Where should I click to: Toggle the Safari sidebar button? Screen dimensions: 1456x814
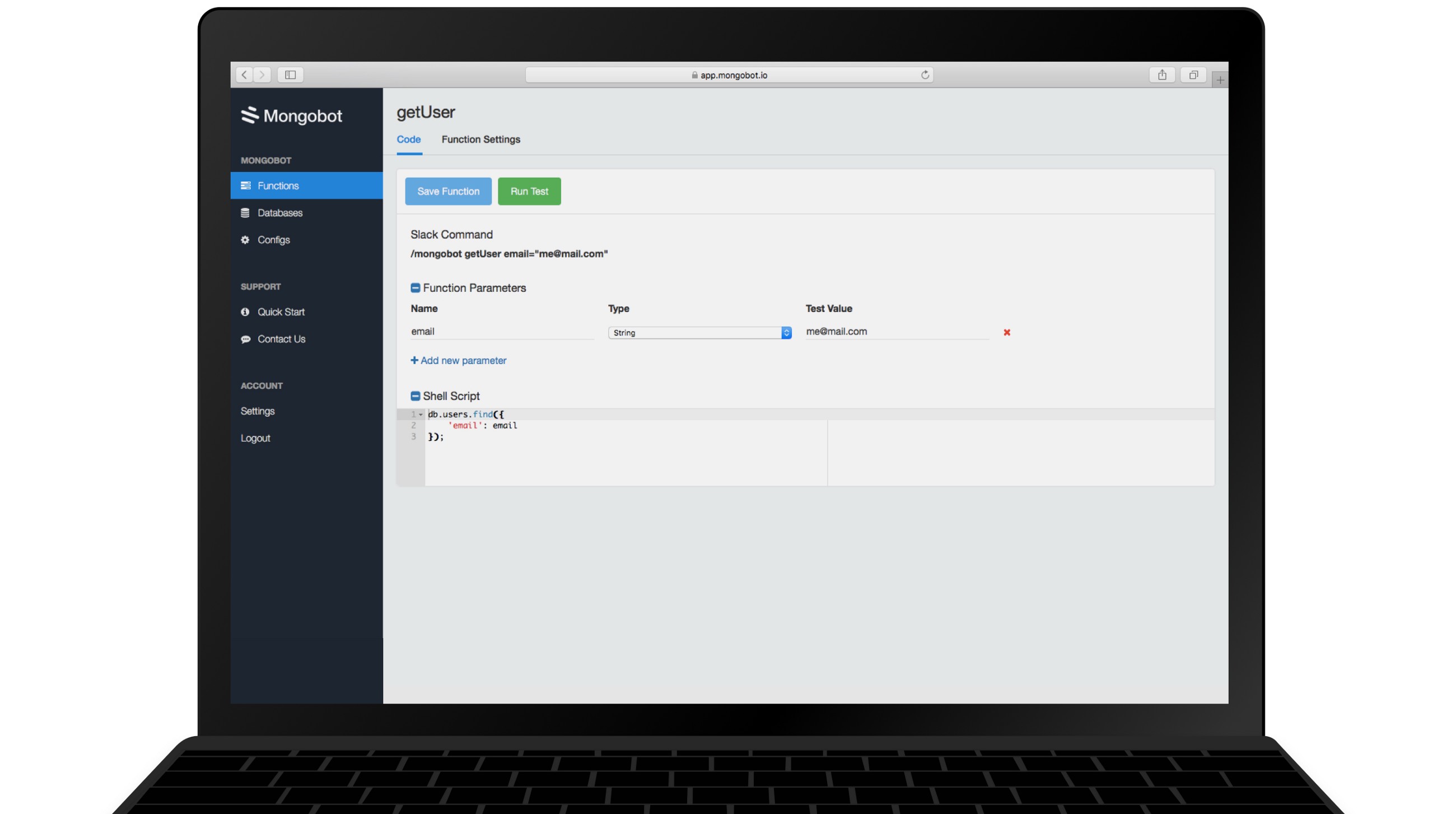(290, 75)
